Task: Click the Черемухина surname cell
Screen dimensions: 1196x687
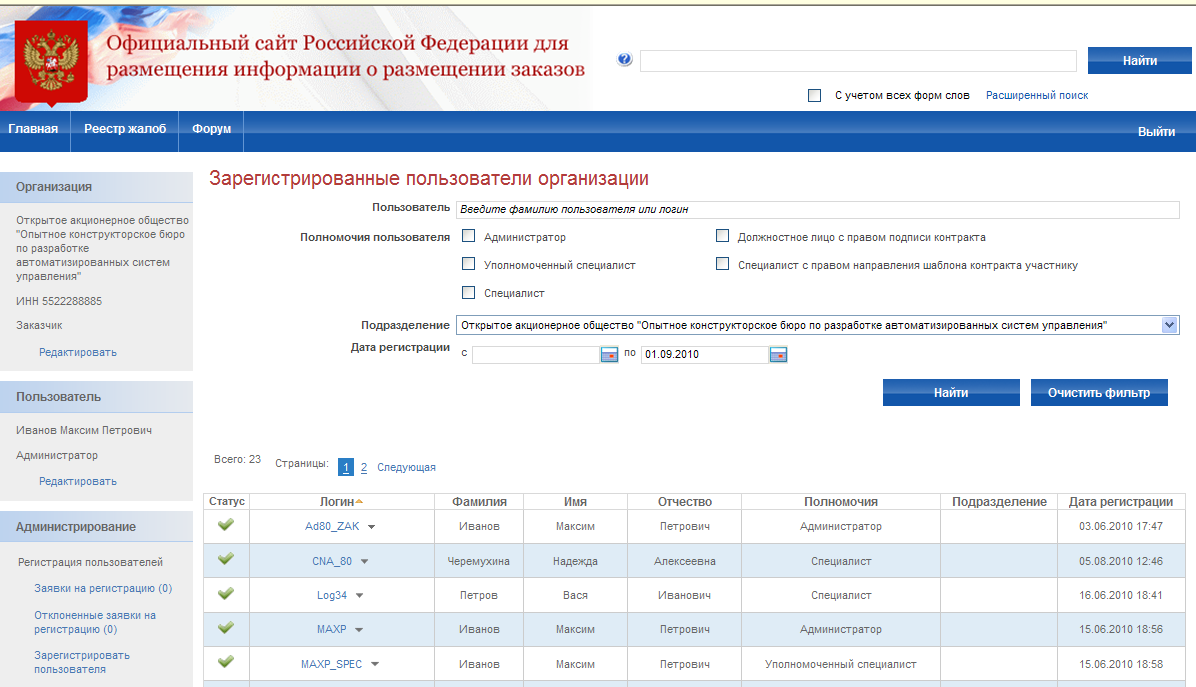Action: [478, 561]
